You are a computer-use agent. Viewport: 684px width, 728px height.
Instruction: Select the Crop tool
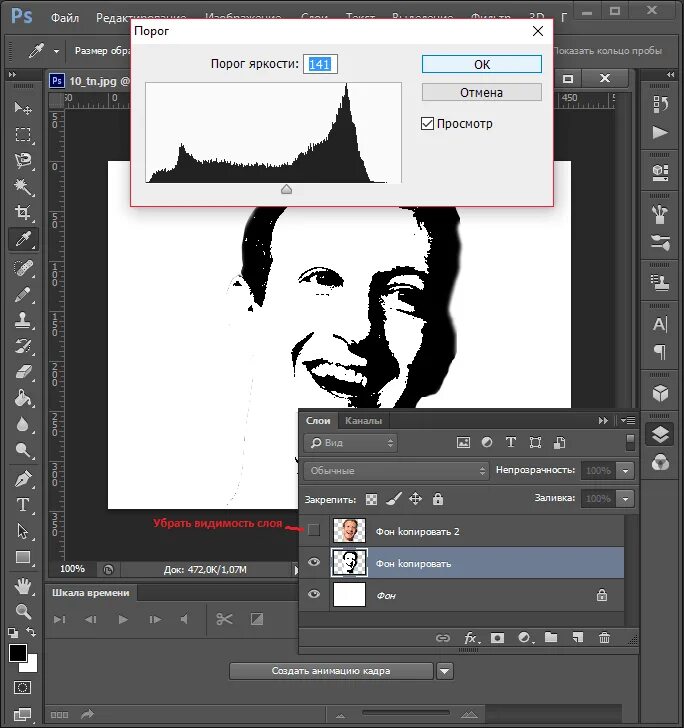(x=22, y=213)
